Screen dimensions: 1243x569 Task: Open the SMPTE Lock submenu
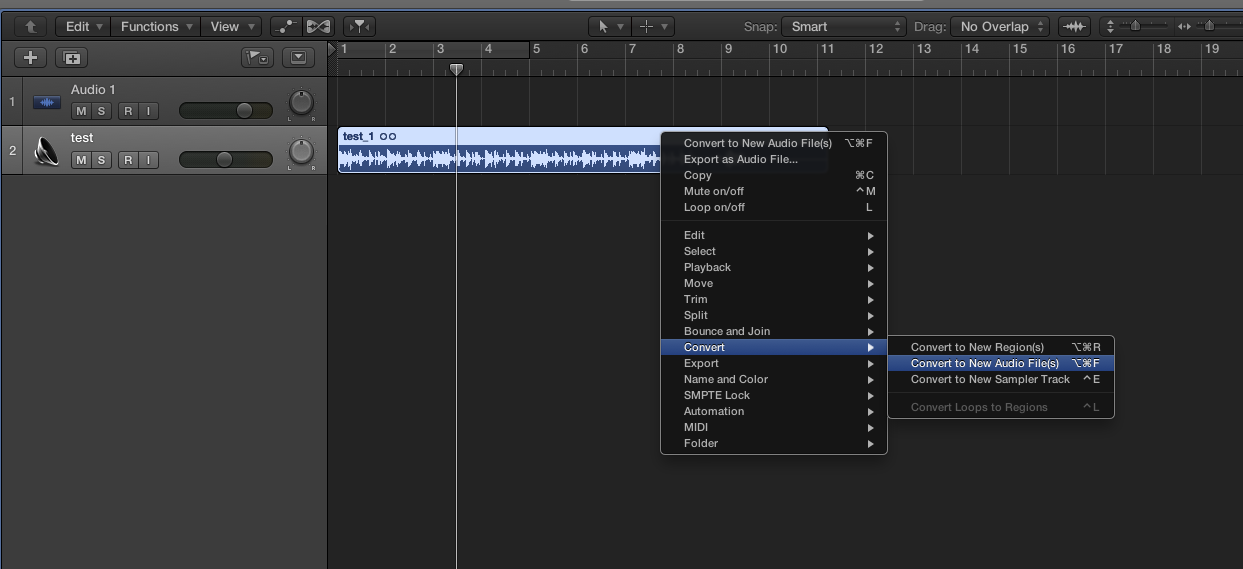[x=774, y=396]
